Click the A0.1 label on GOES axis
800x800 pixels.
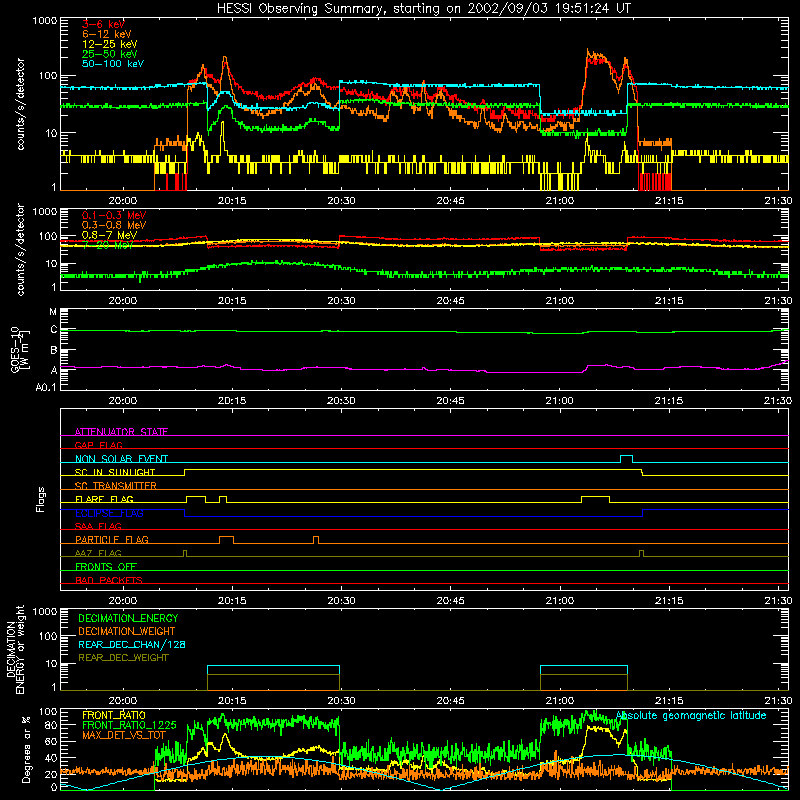(x=46, y=388)
